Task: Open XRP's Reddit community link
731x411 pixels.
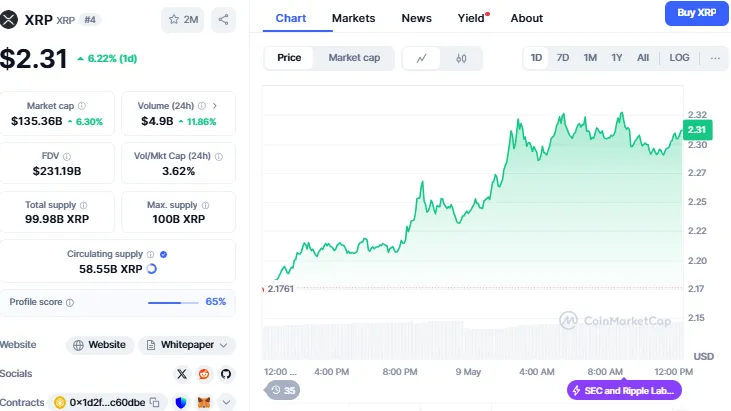Action: (204, 373)
